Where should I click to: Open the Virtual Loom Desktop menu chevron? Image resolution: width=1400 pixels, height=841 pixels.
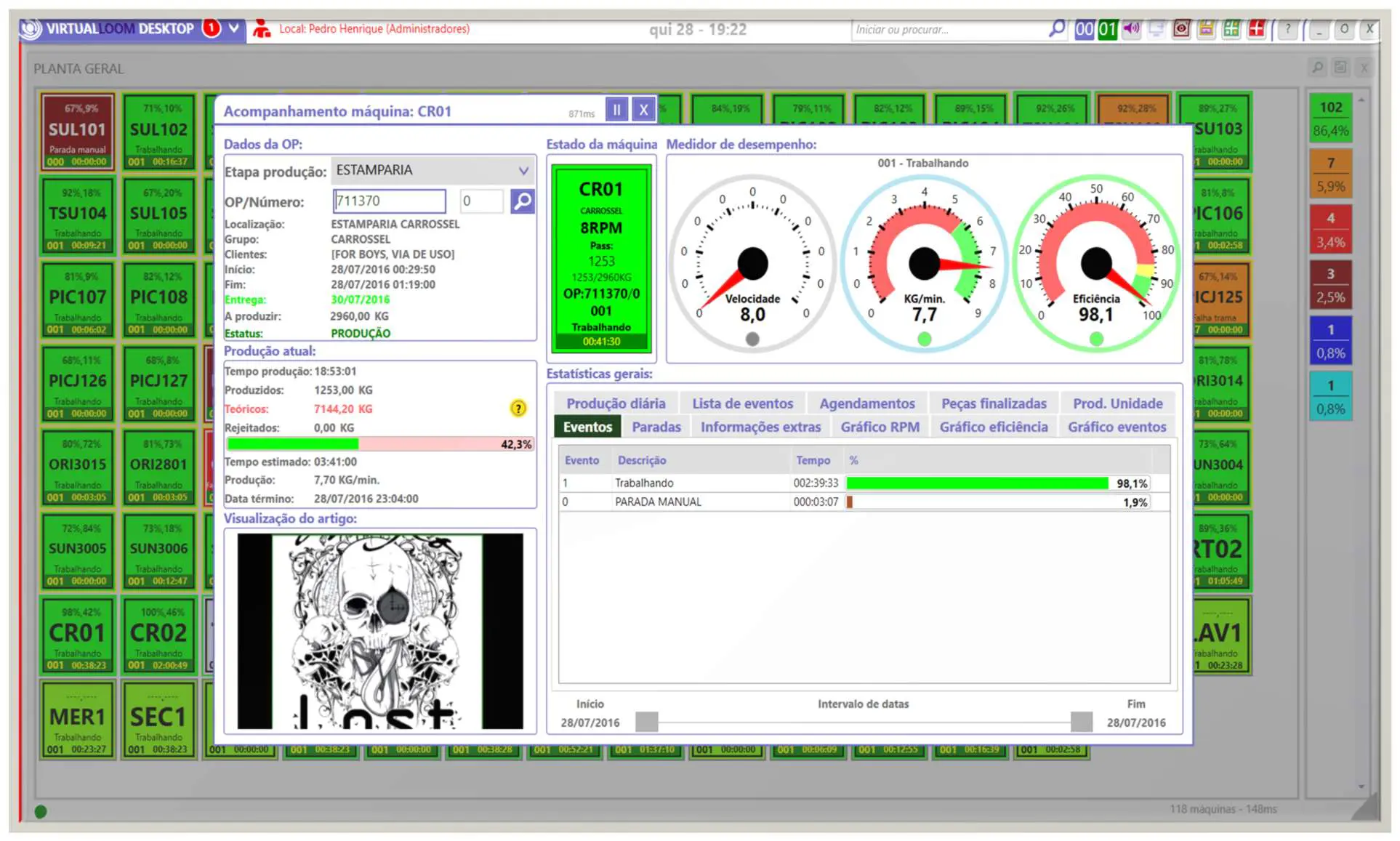coord(233,28)
